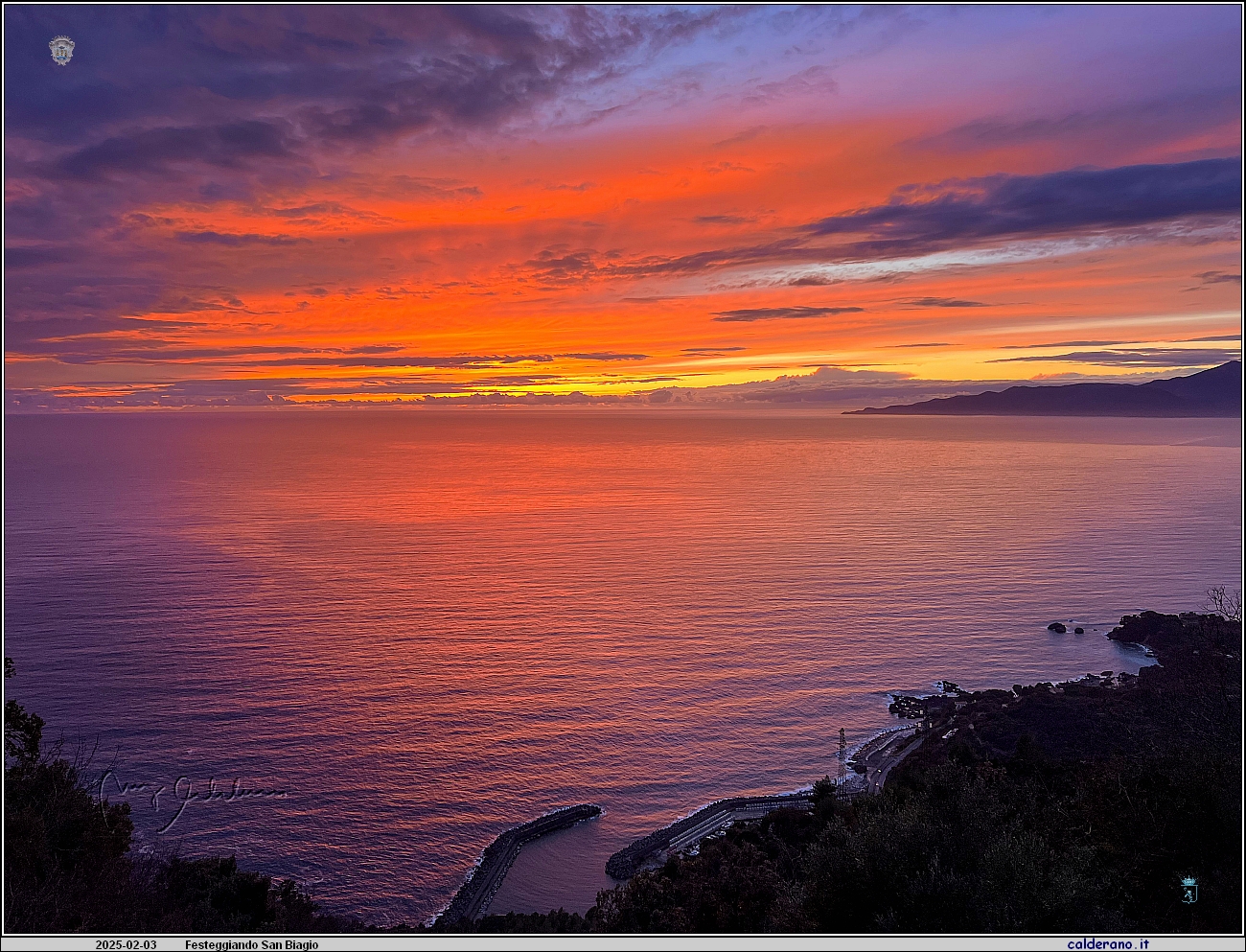Click the bright yellow sunset glow on horizon
Screen dimensions: 1246x952
[537, 390]
